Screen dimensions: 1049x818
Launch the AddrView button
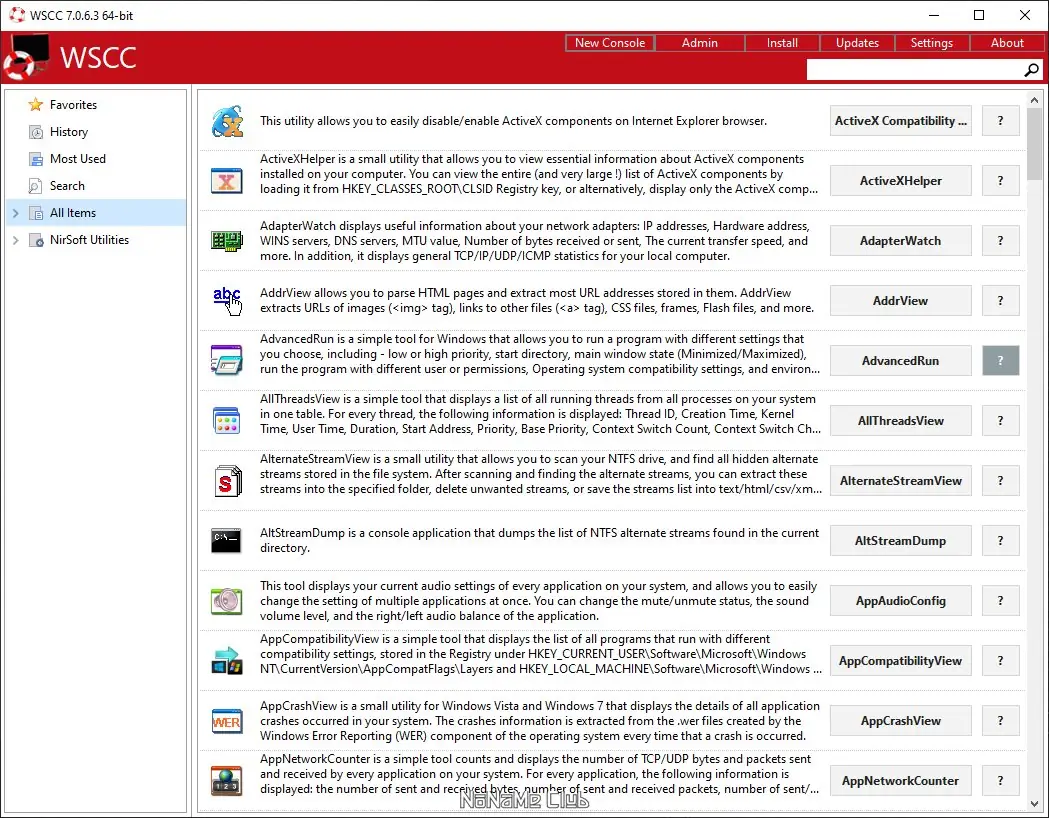click(x=900, y=301)
